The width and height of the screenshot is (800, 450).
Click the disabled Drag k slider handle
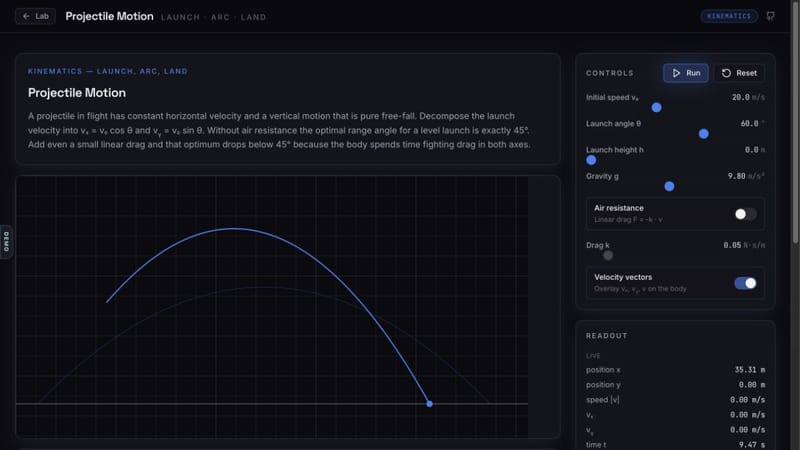pyautogui.click(x=608, y=256)
